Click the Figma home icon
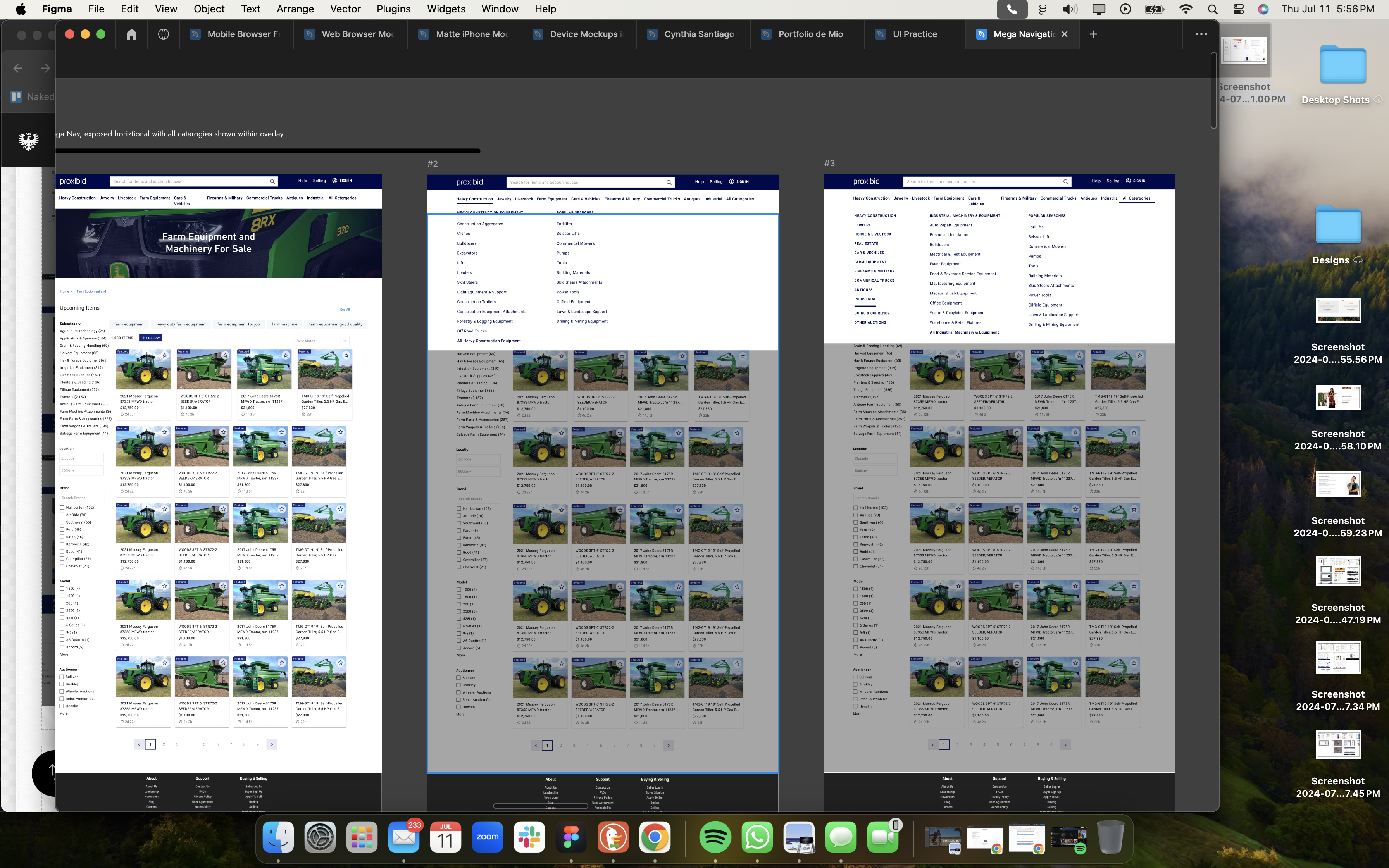 pos(131,34)
